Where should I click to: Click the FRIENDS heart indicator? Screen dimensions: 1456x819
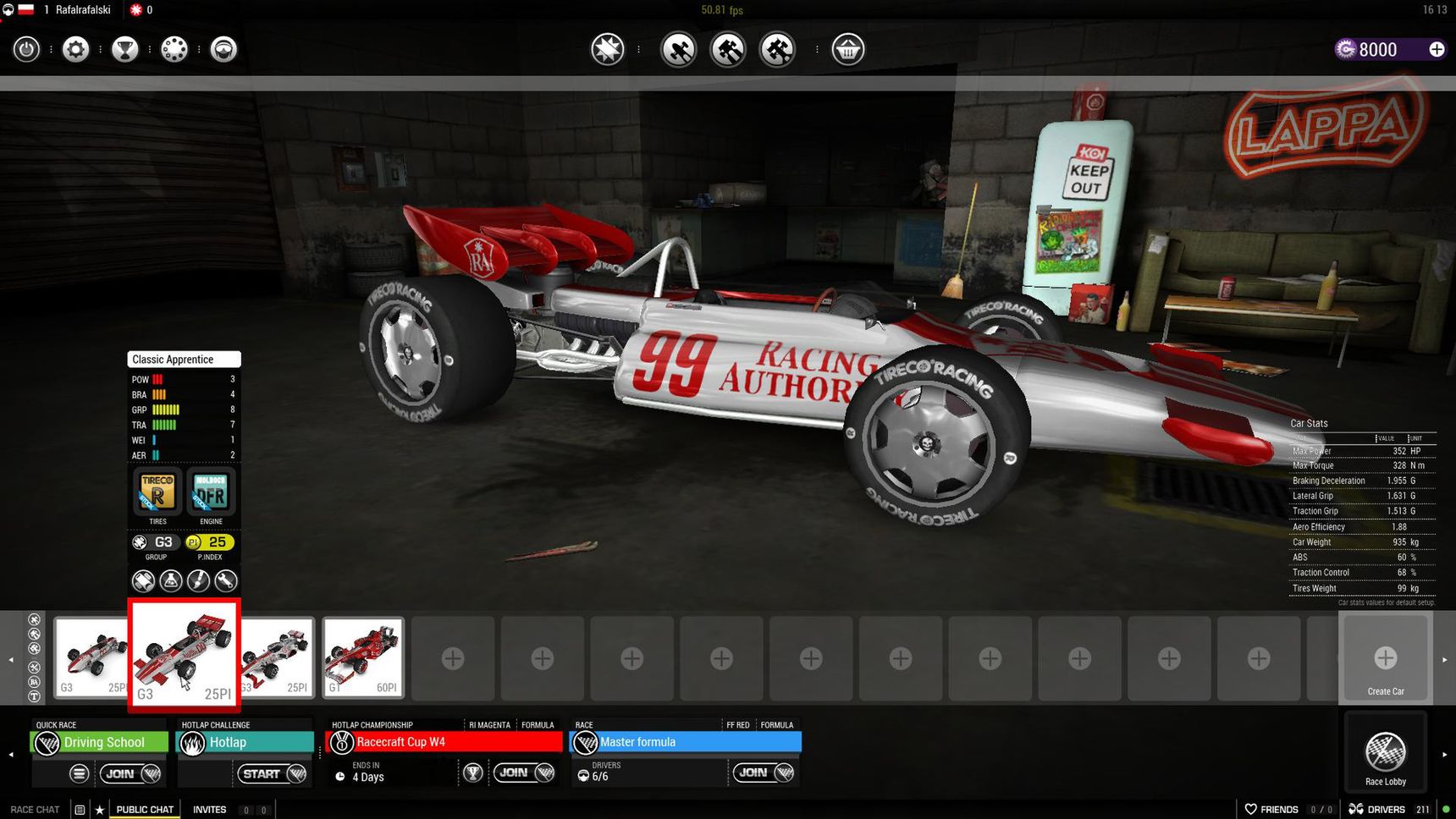pos(1271,810)
